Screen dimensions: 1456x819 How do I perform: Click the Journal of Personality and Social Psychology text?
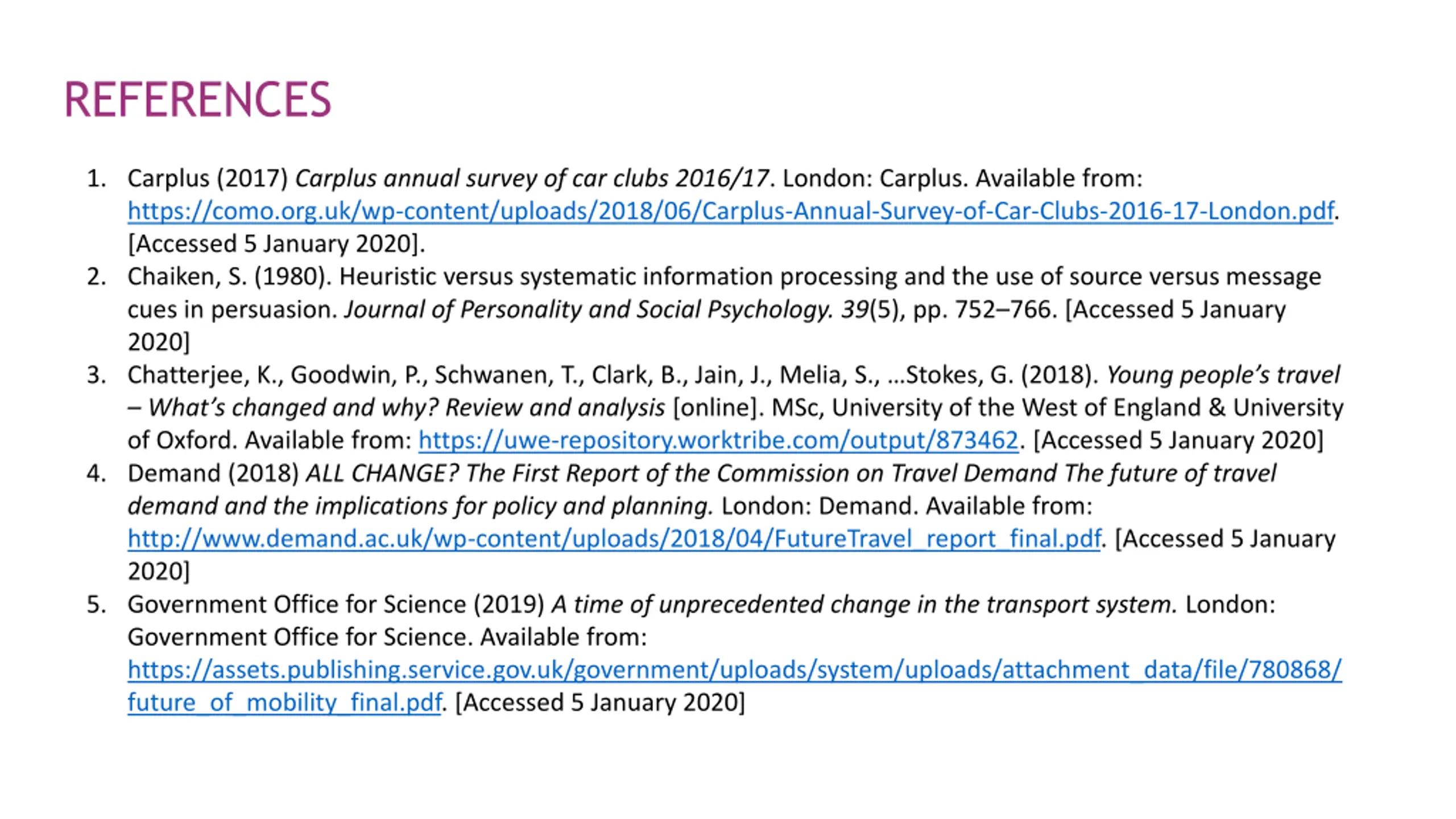tap(588, 309)
